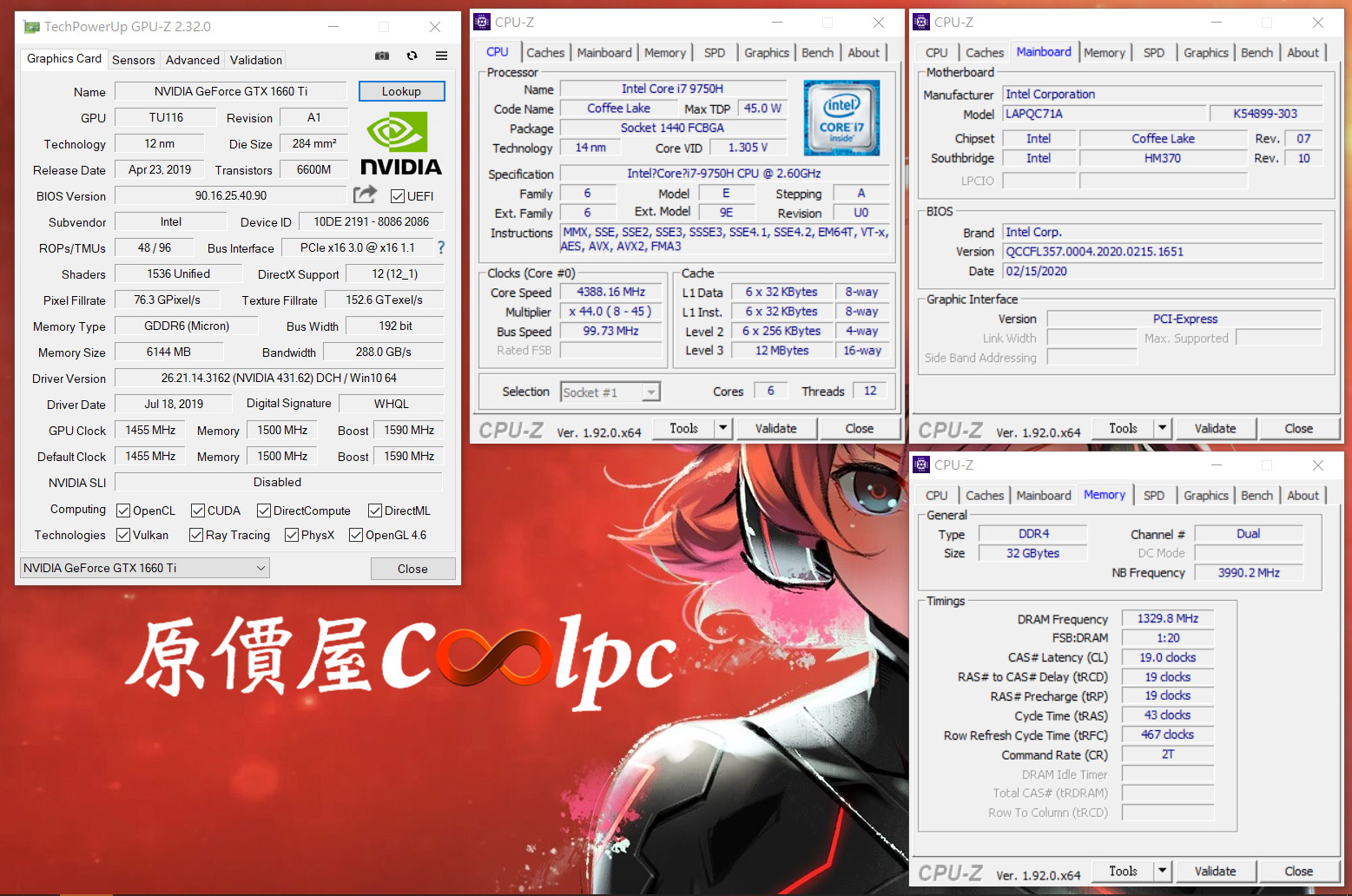Toggle the CUDA checkbox
Image resolution: width=1352 pixels, height=896 pixels.
coord(198,511)
